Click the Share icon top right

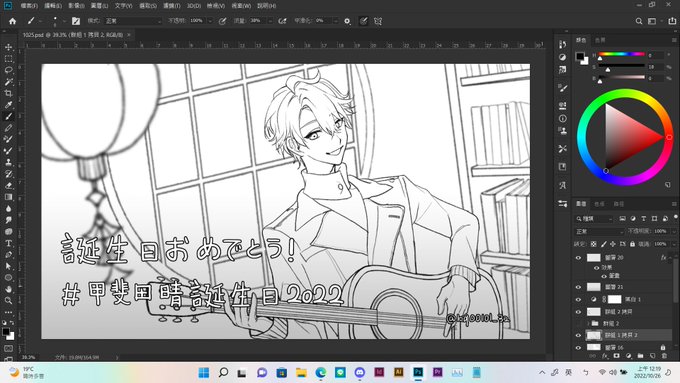(x=672, y=21)
